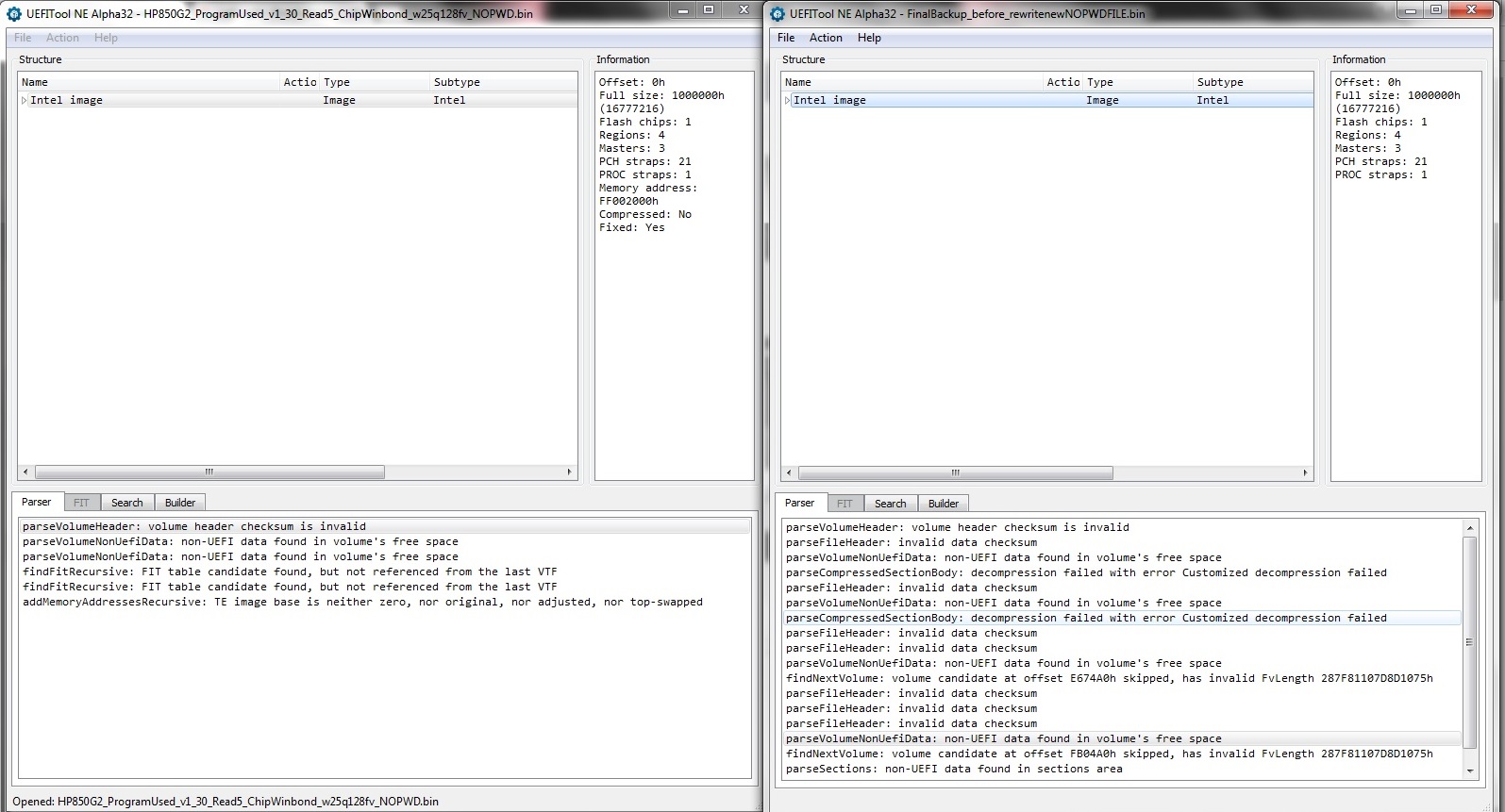Switch to the Search tab in the left window
This screenshot has width=1505, height=812.
tap(126, 503)
